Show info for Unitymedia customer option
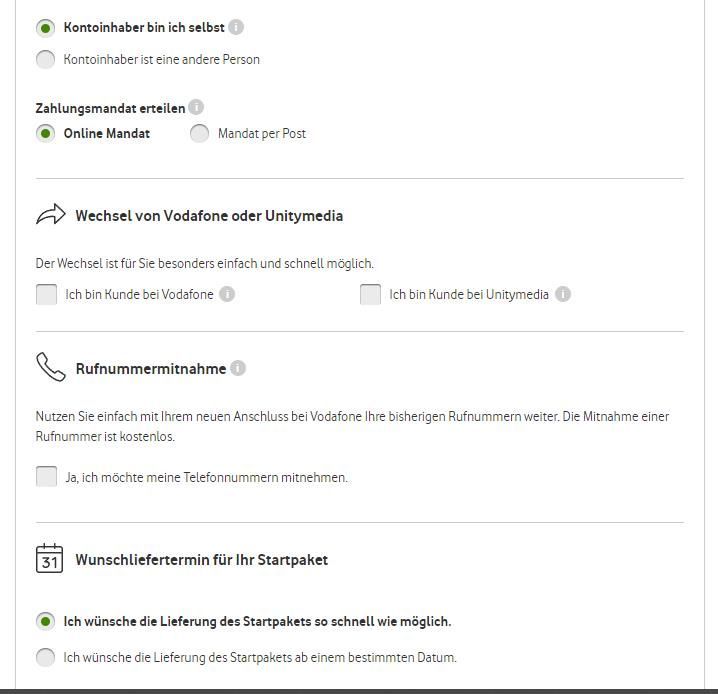Image resolution: width=718 pixels, height=694 pixels. coord(563,294)
